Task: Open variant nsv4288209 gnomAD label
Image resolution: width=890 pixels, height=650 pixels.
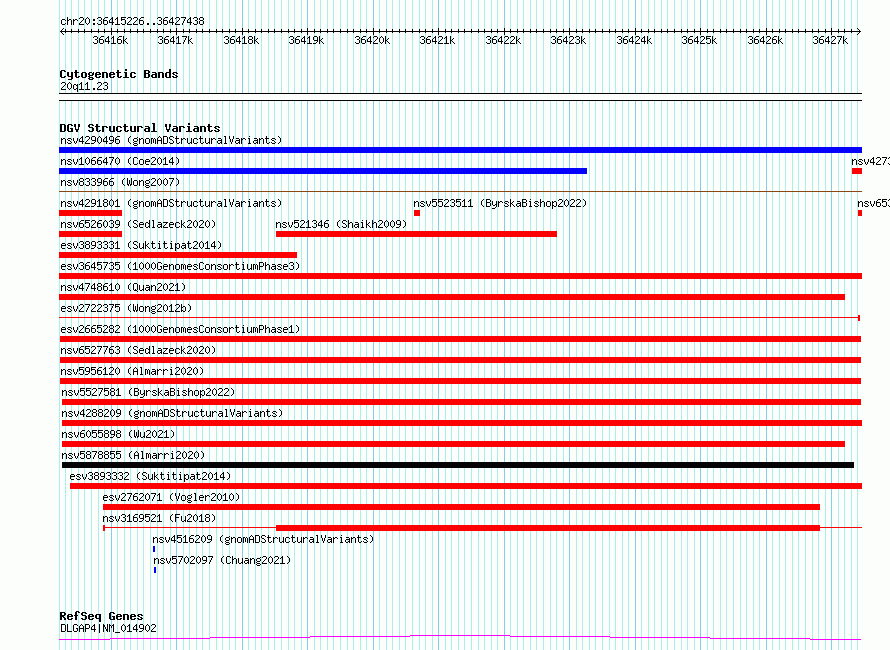Action: [x=172, y=413]
